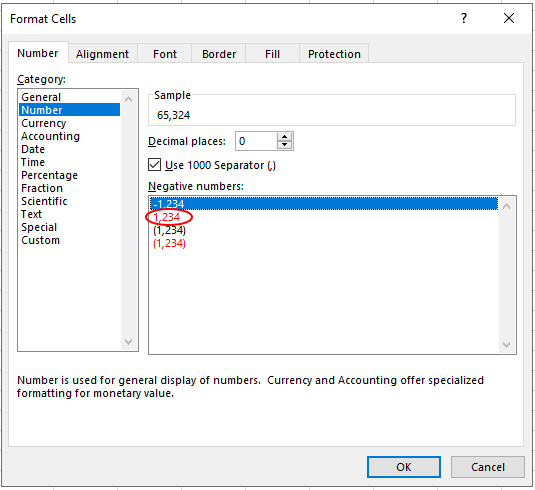
Task: Confirm with the OK button
Action: (x=404, y=467)
